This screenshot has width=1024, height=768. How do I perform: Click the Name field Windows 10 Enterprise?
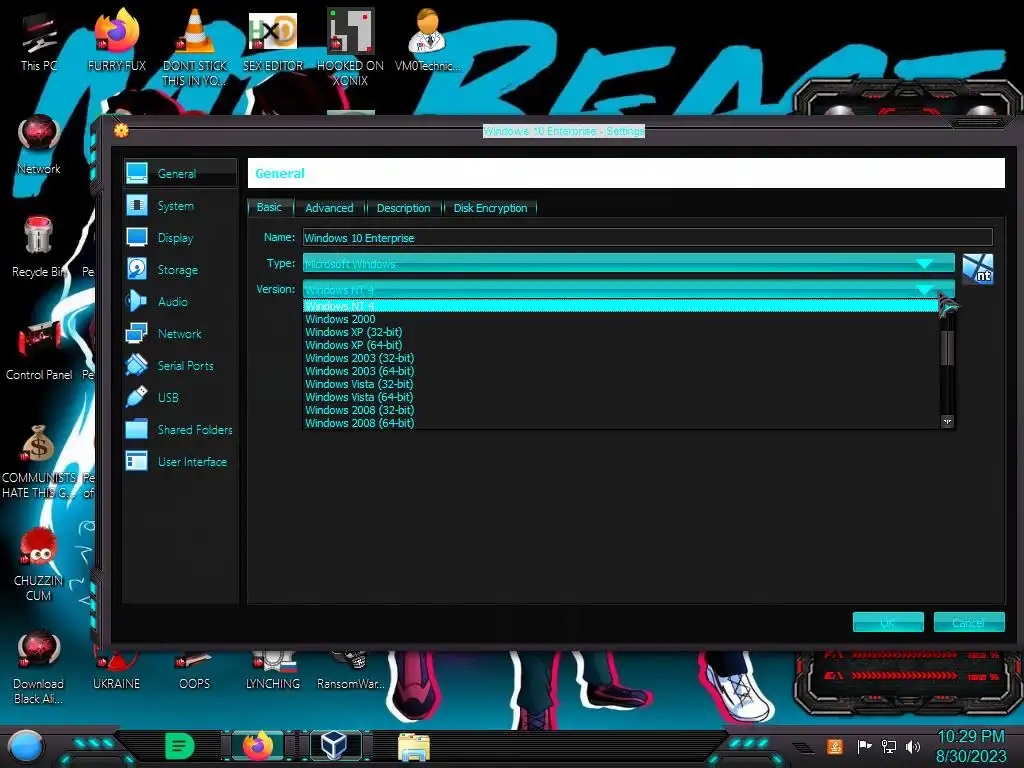coord(647,238)
